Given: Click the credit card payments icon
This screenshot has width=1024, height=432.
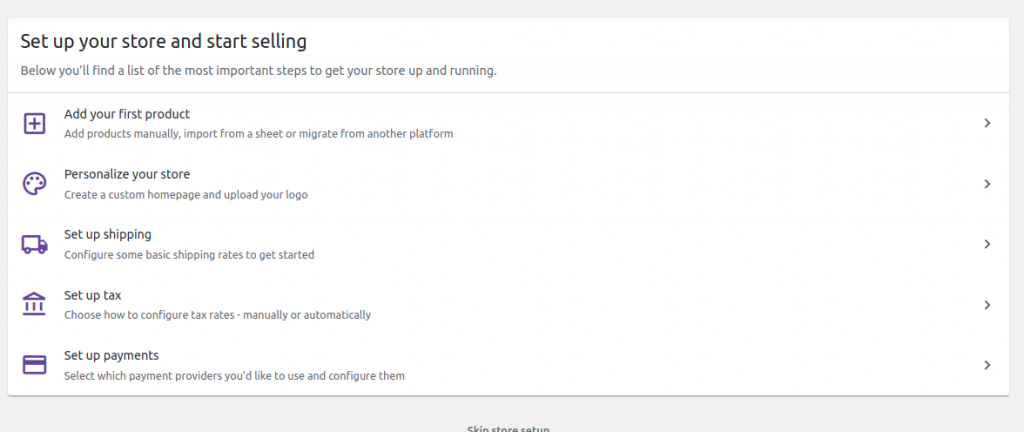Looking at the screenshot, I should (x=35, y=365).
